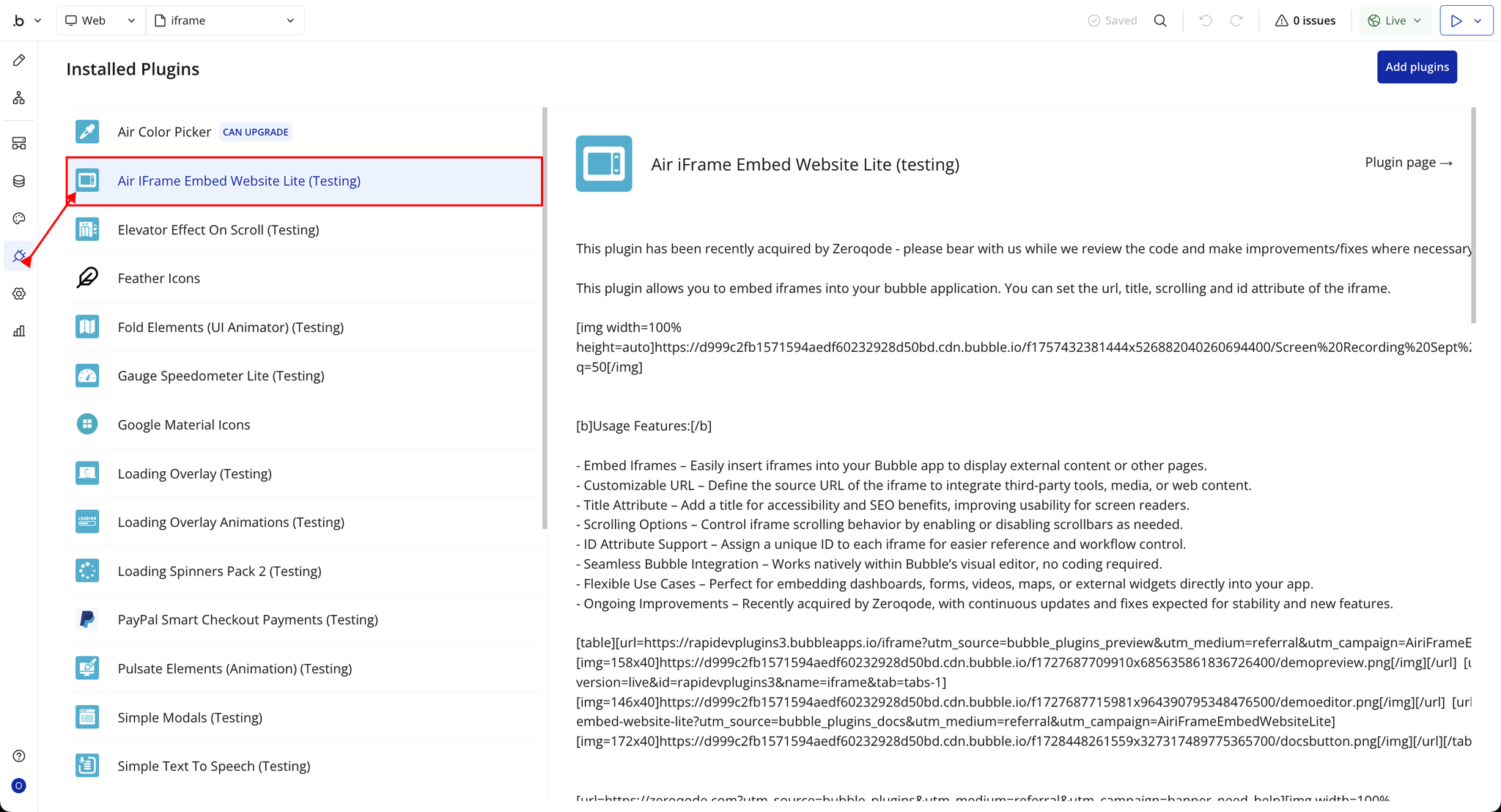Click the search magnifier icon in top bar
This screenshot has width=1501, height=812.
click(1160, 21)
